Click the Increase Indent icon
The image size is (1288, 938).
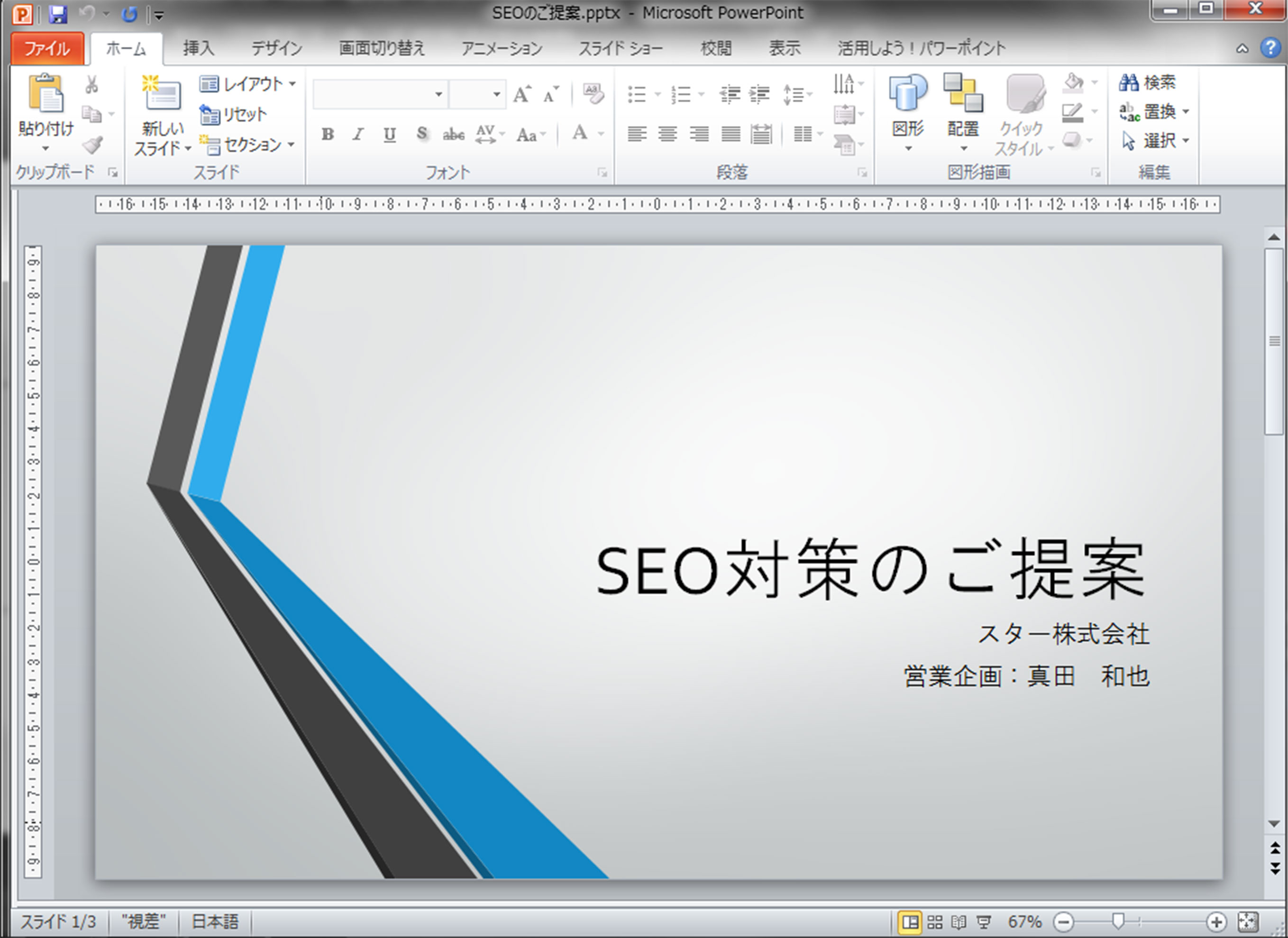[759, 94]
